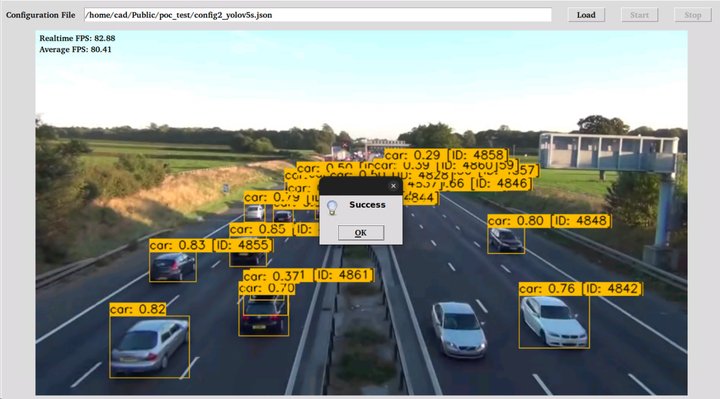Click the ID: 4858 label
The height and width of the screenshot is (399, 720).
click(x=478, y=155)
